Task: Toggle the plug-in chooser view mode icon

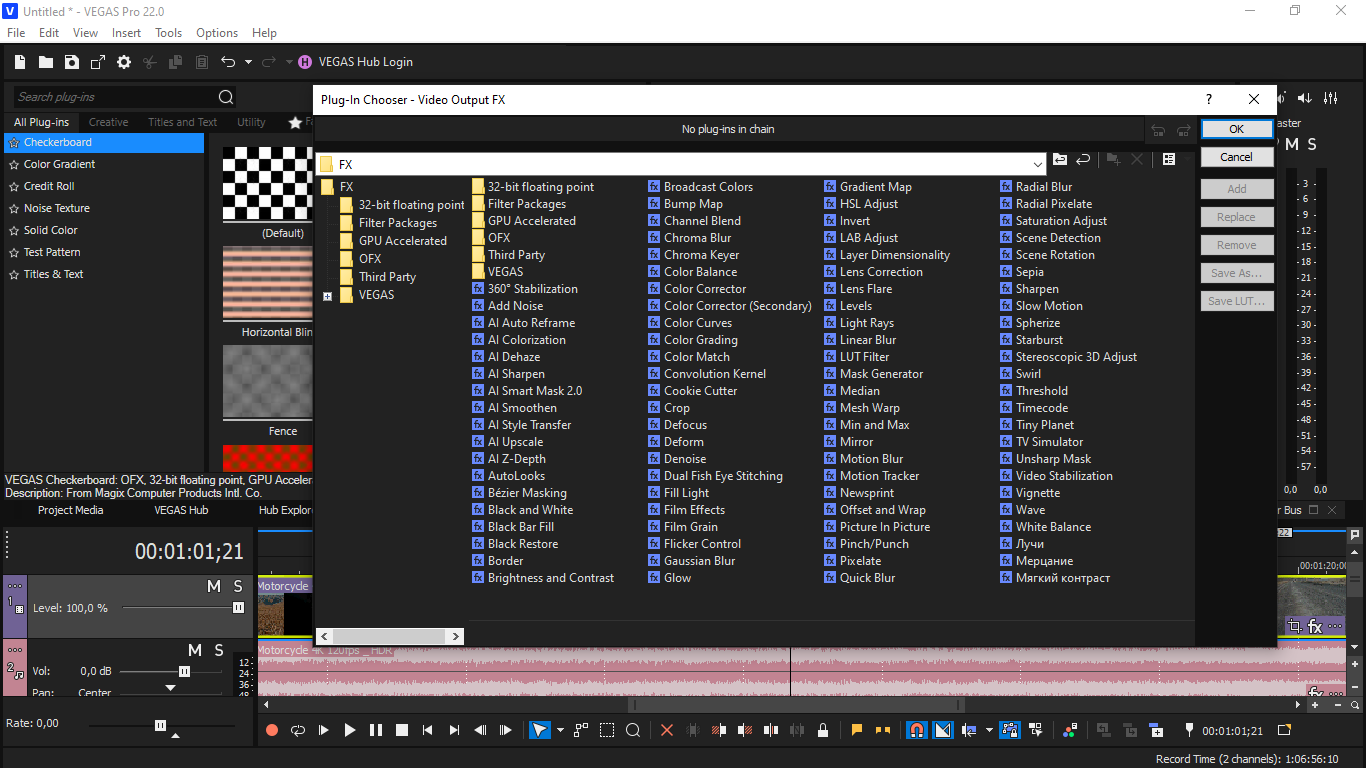Action: click(1169, 160)
